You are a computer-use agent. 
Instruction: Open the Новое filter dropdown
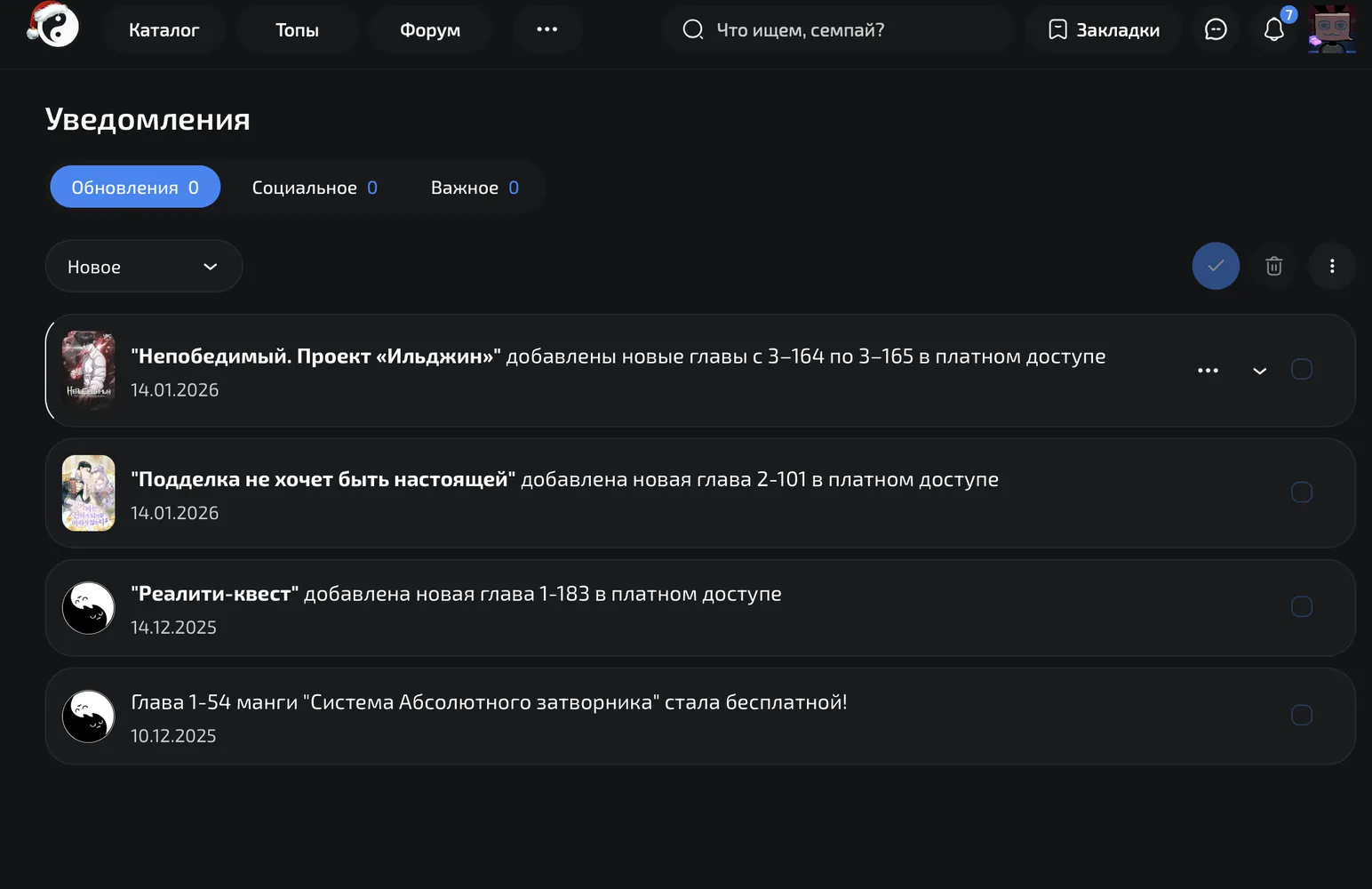point(144,267)
